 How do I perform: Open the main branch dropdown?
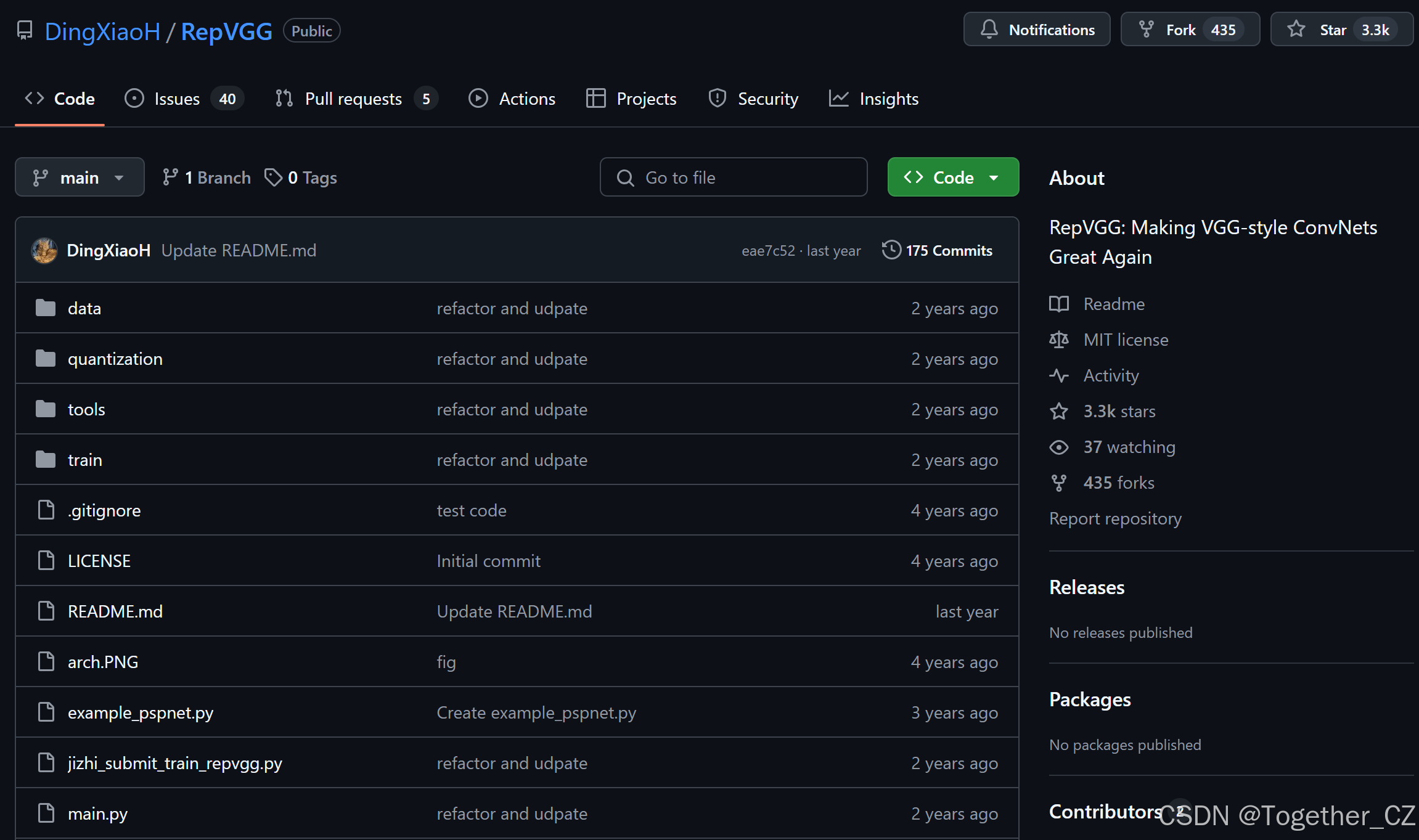click(x=80, y=177)
